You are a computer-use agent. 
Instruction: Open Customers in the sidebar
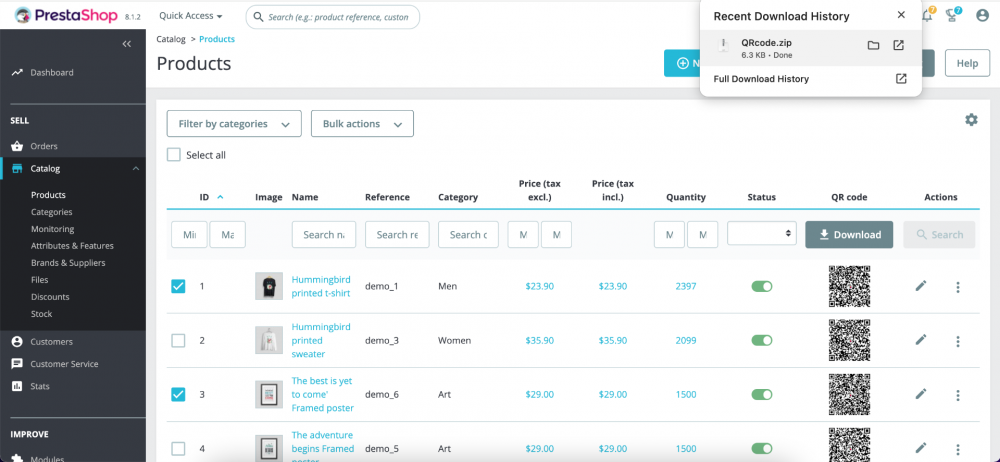tap(52, 341)
